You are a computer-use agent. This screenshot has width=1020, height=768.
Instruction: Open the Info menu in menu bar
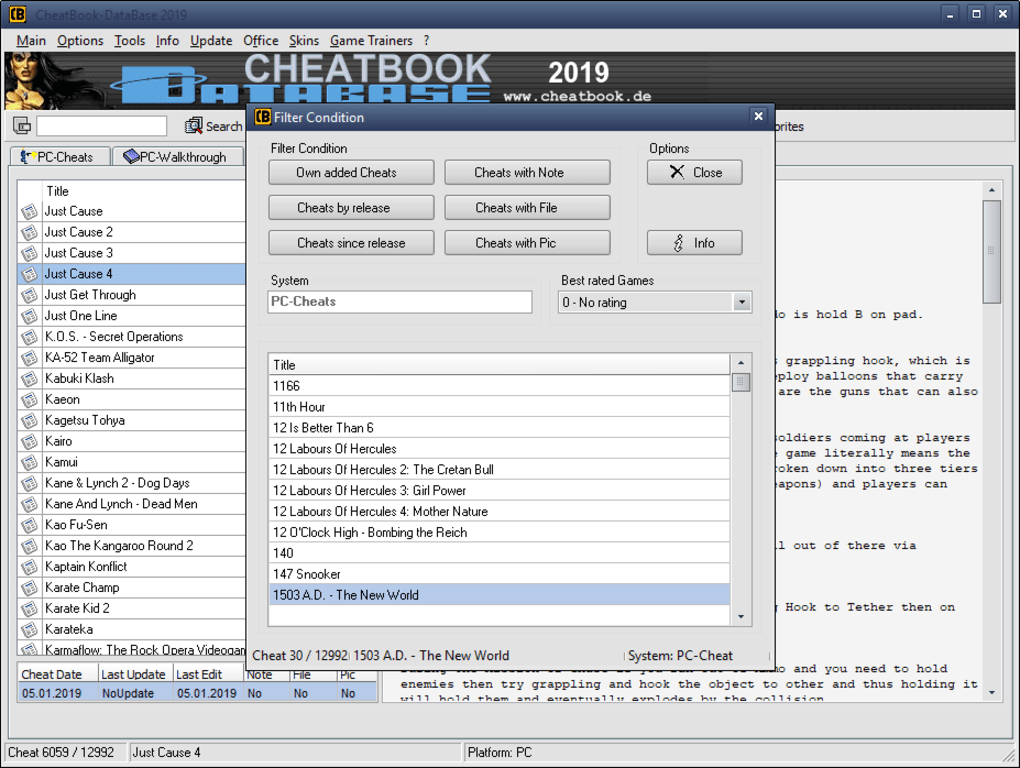[x=167, y=40]
